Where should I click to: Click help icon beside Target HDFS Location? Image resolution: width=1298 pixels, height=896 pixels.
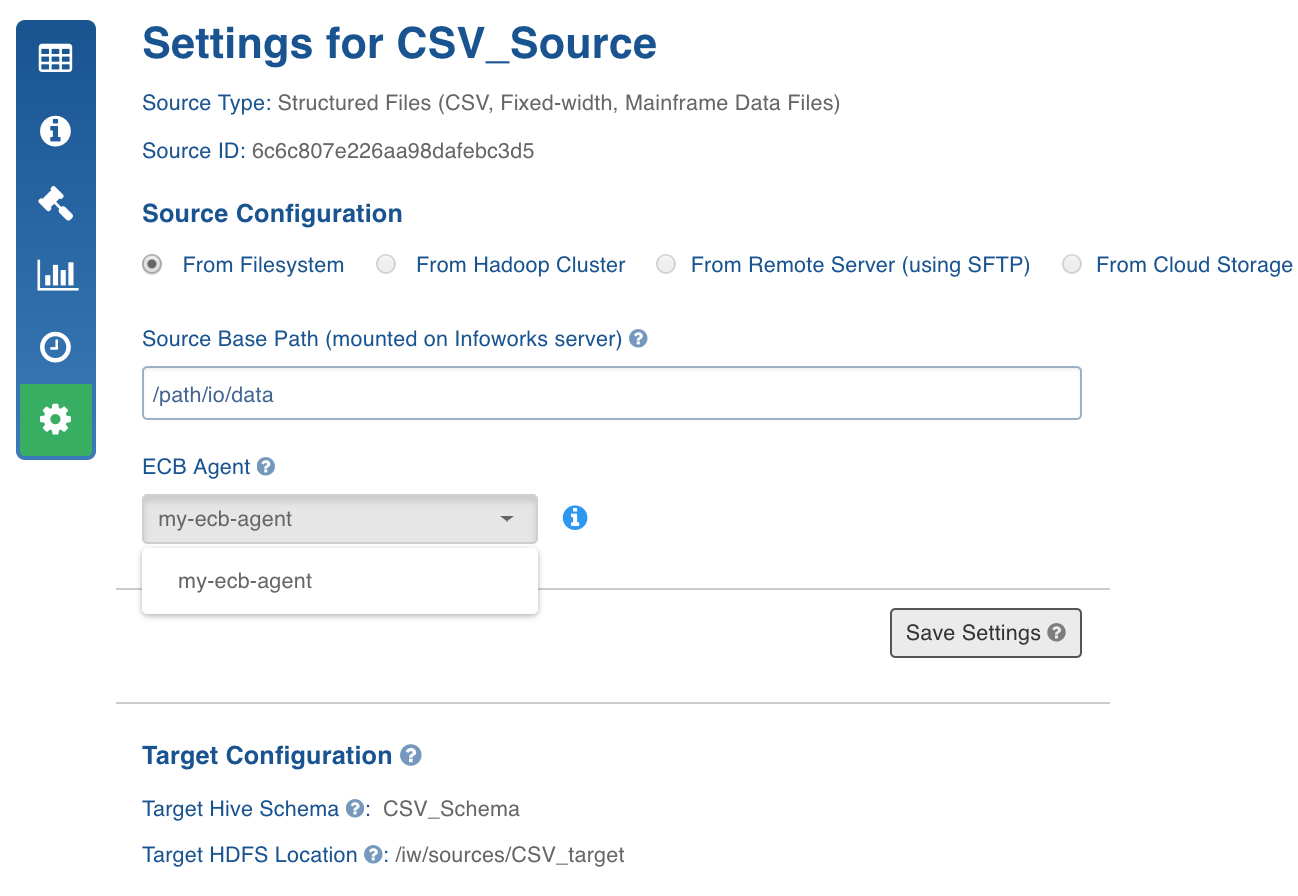pyautogui.click(x=373, y=855)
